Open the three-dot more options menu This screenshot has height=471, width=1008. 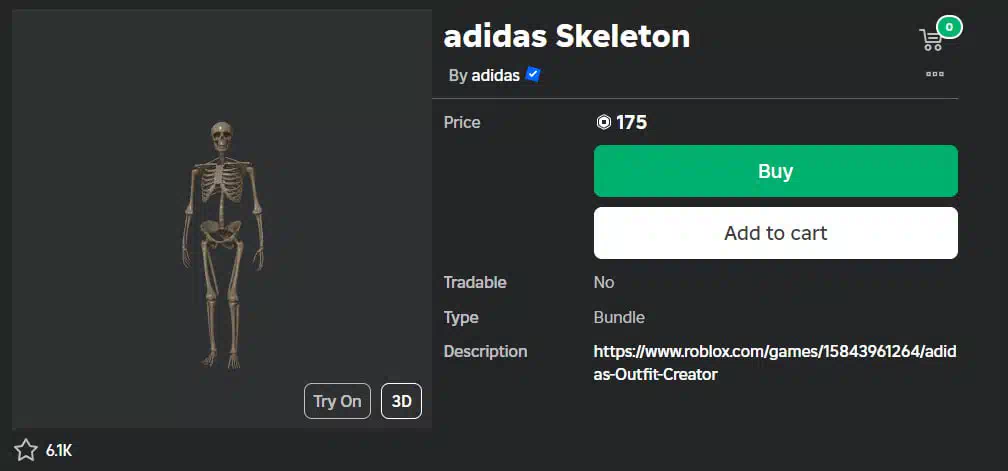tap(935, 74)
